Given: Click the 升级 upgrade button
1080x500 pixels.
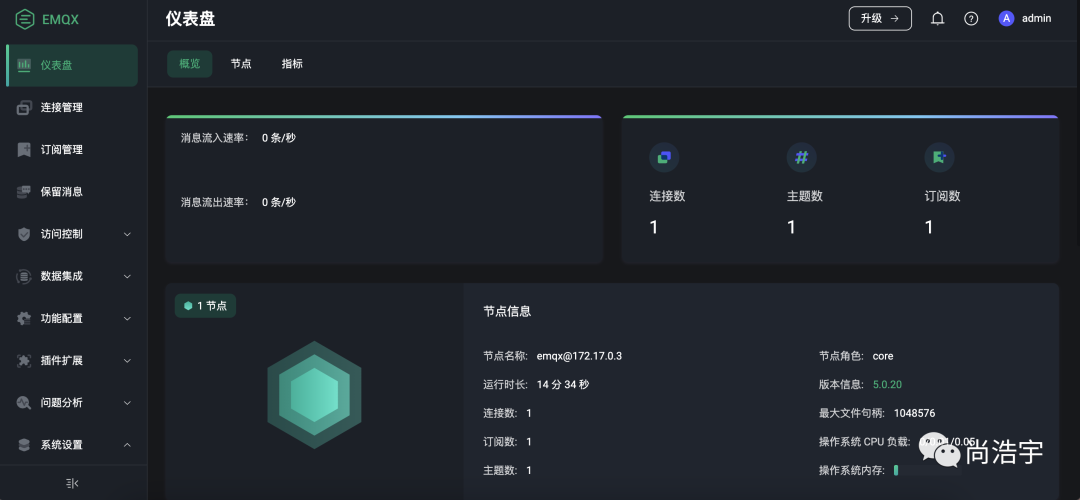Looking at the screenshot, I should click(880, 18).
